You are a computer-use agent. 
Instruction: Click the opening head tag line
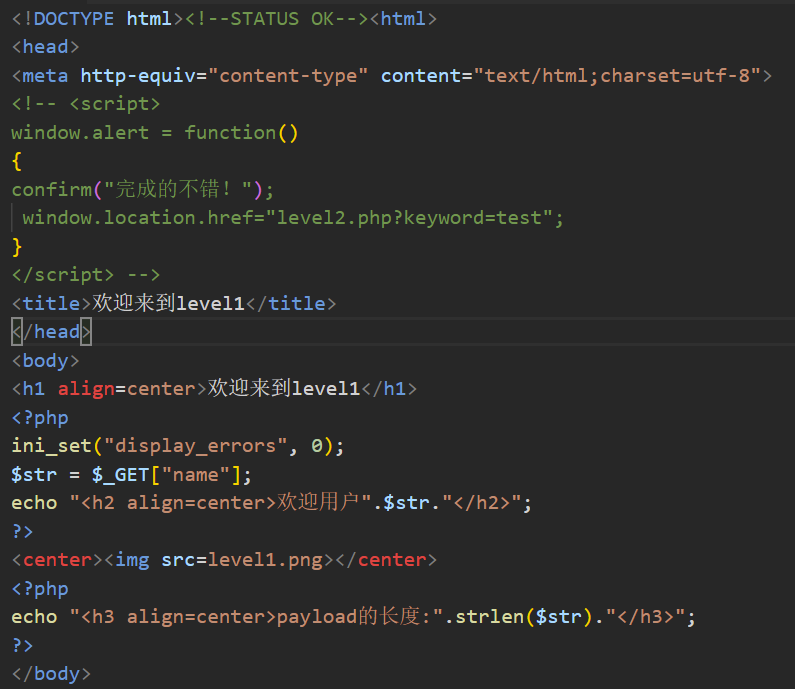tap(46, 47)
